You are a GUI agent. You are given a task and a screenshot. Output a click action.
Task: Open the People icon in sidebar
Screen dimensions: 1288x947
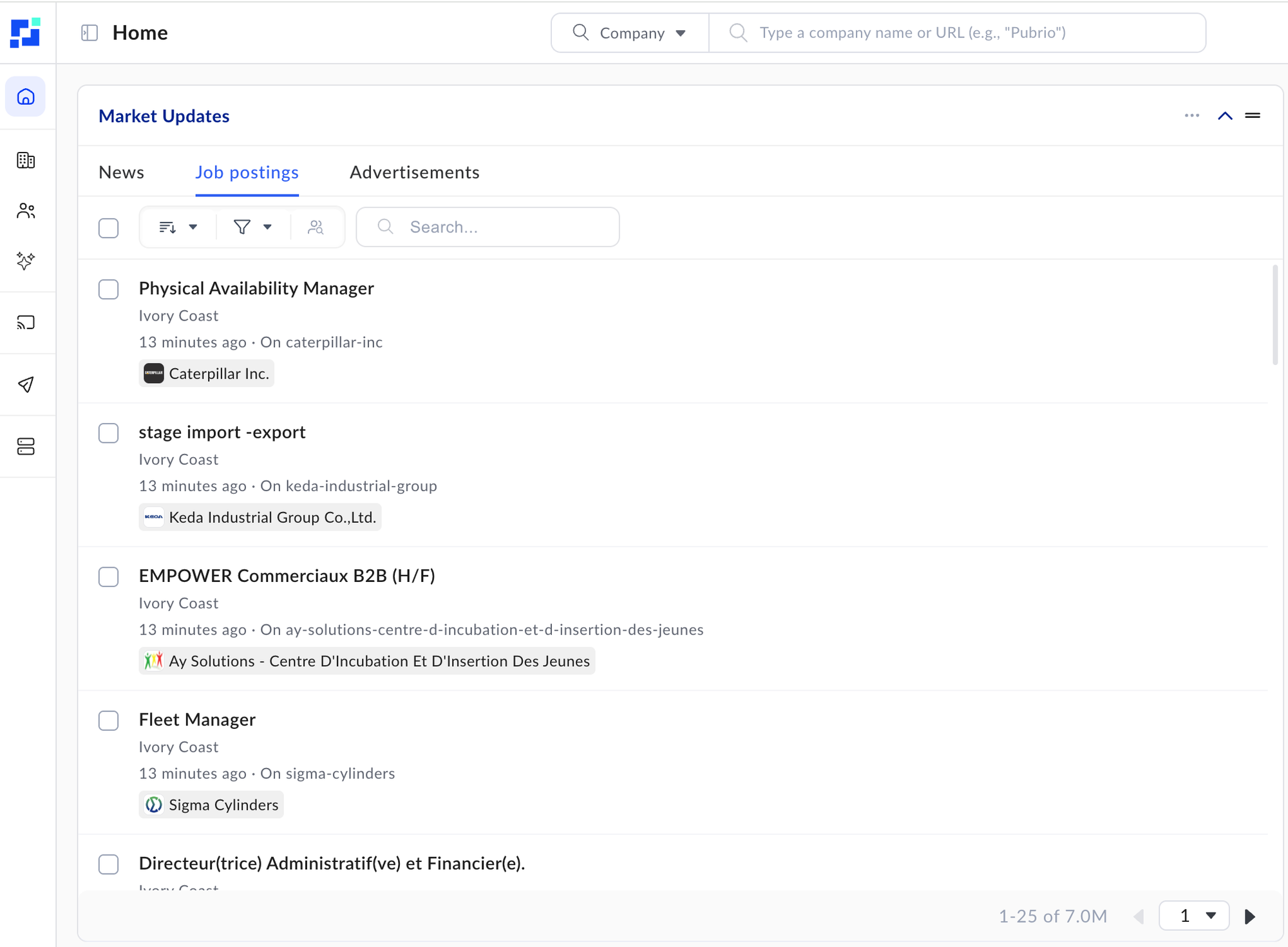point(26,211)
